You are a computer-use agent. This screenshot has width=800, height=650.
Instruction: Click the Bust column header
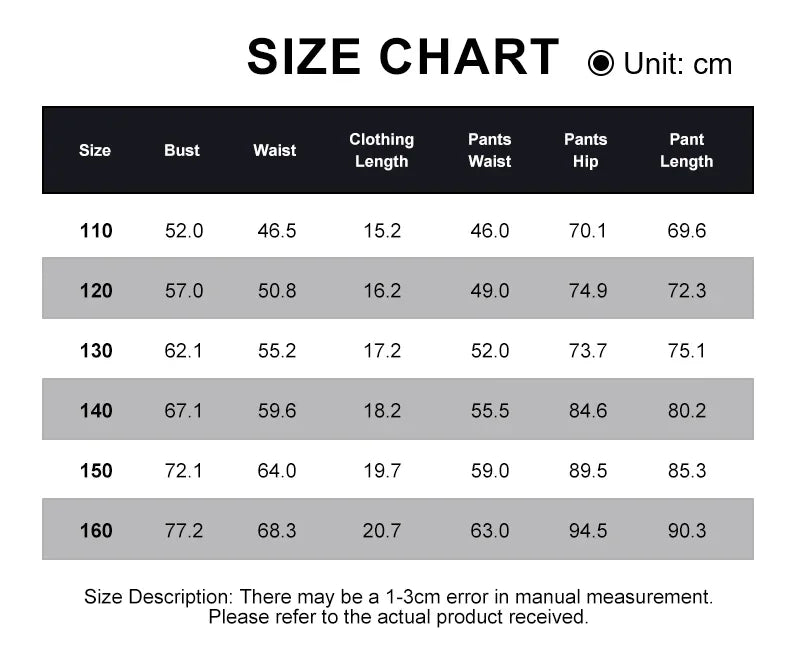click(182, 150)
